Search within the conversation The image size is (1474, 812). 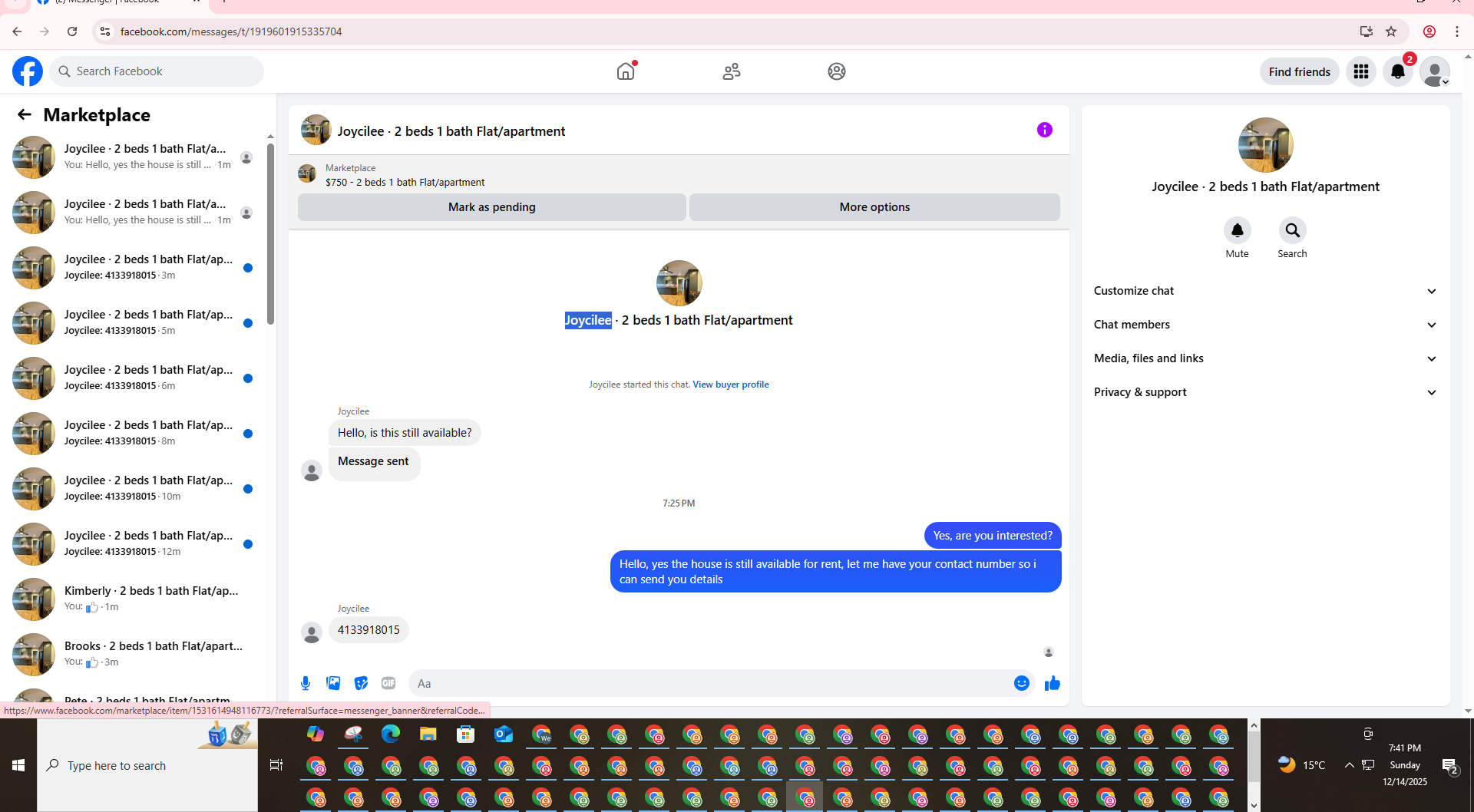click(x=1292, y=230)
